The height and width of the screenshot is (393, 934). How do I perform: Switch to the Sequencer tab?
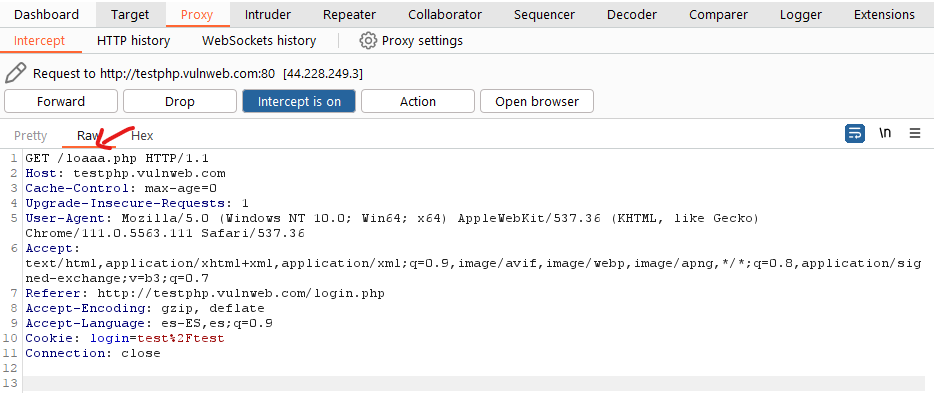(x=544, y=14)
